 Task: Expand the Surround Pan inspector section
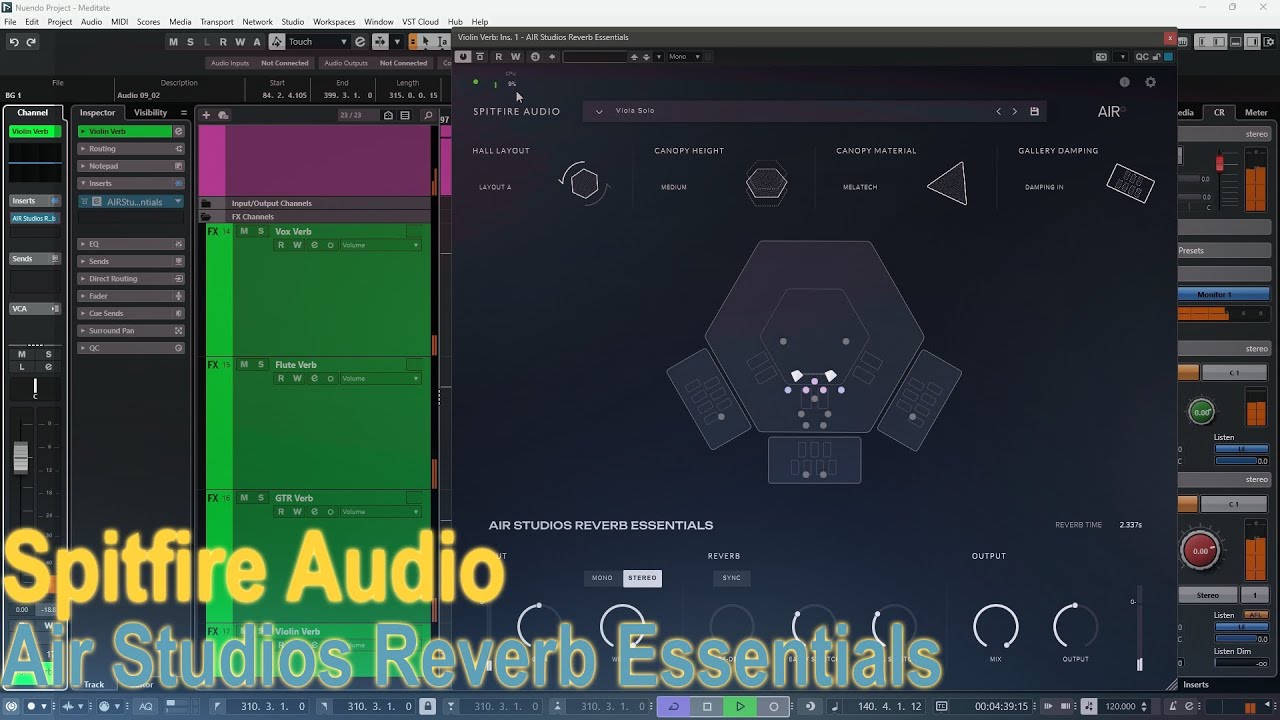pyautogui.click(x=131, y=331)
